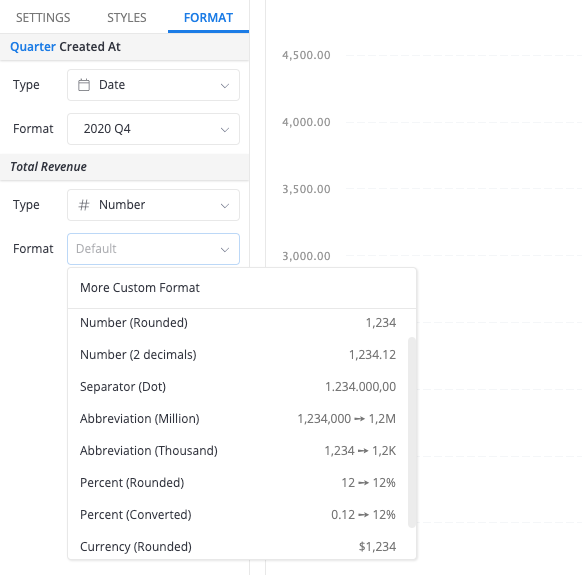Click the format list scrollbar
The width and height of the screenshot is (582, 575).
(x=411, y=432)
